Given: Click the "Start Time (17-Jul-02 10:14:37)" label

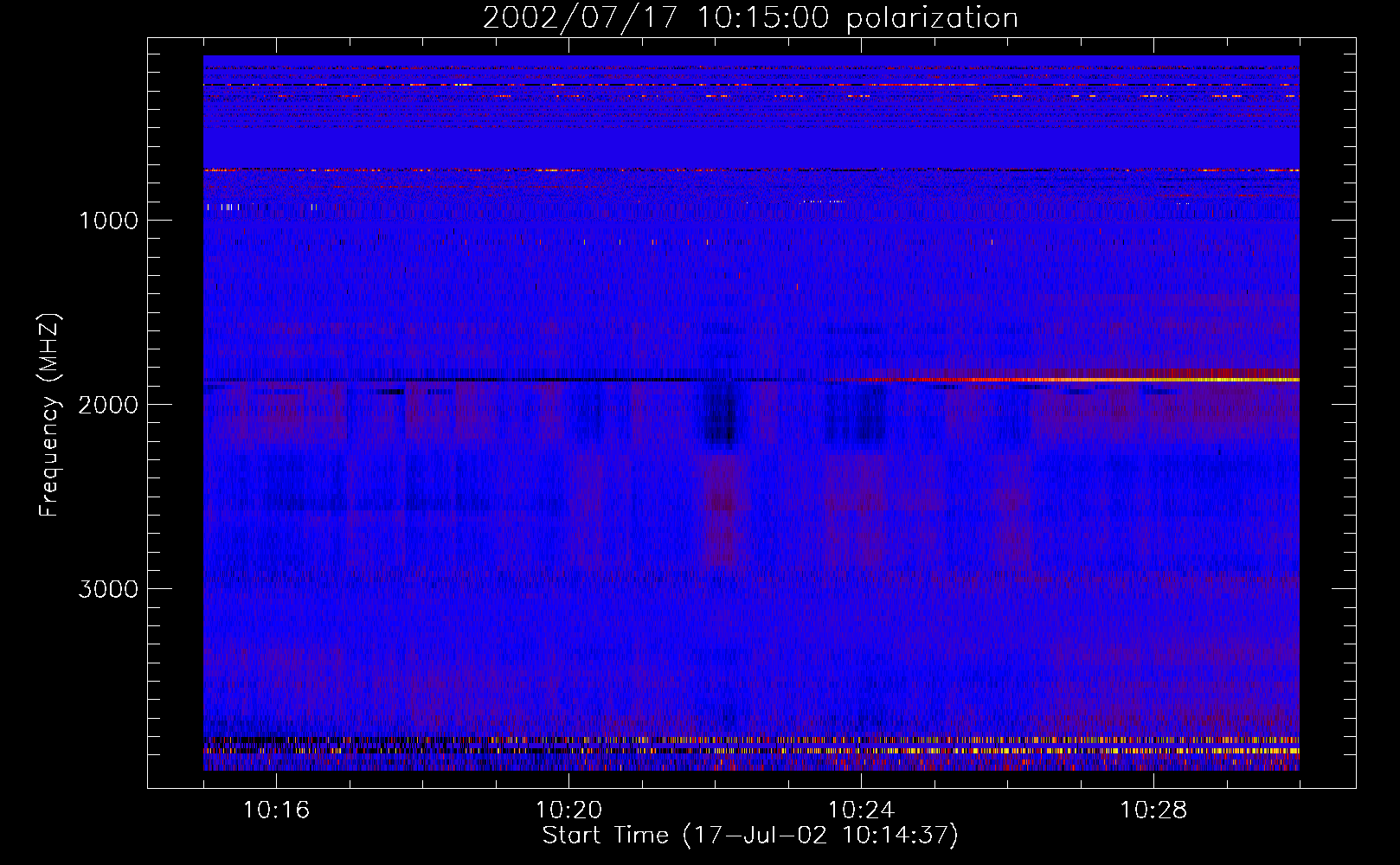Looking at the screenshot, I should 750,836.
